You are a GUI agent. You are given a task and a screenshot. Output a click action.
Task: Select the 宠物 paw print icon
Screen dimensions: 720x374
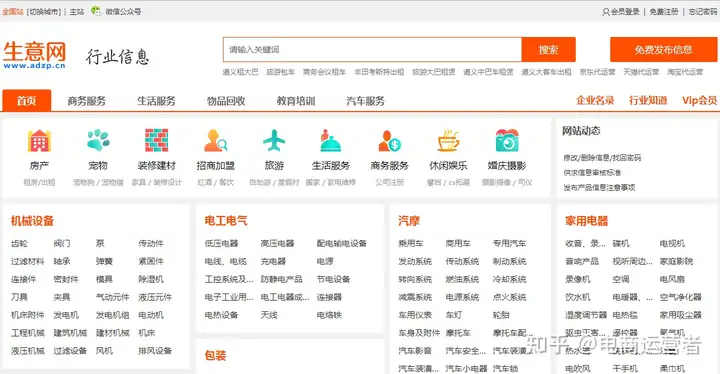pos(98,140)
